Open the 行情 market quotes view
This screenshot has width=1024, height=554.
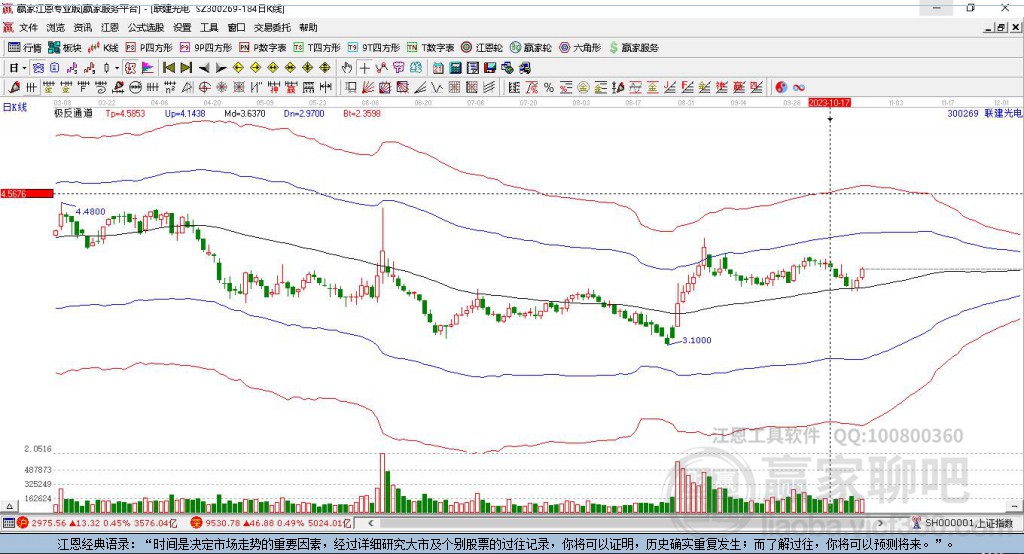point(24,48)
